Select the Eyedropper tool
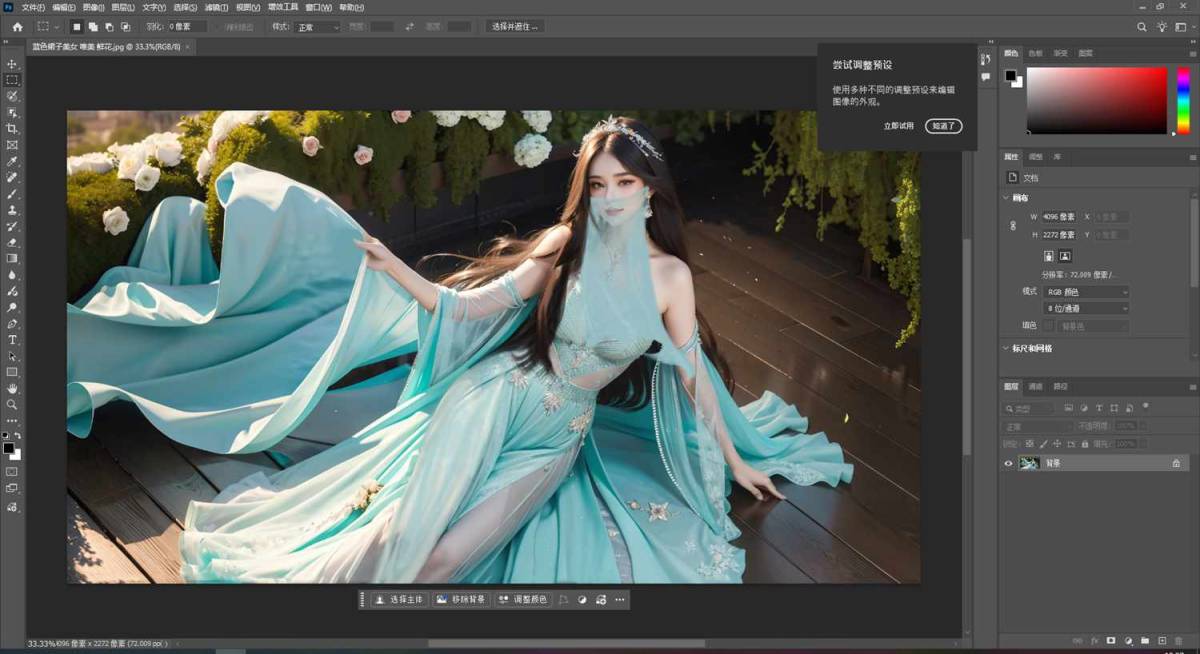This screenshot has height=654, width=1200. tap(12, 161)
